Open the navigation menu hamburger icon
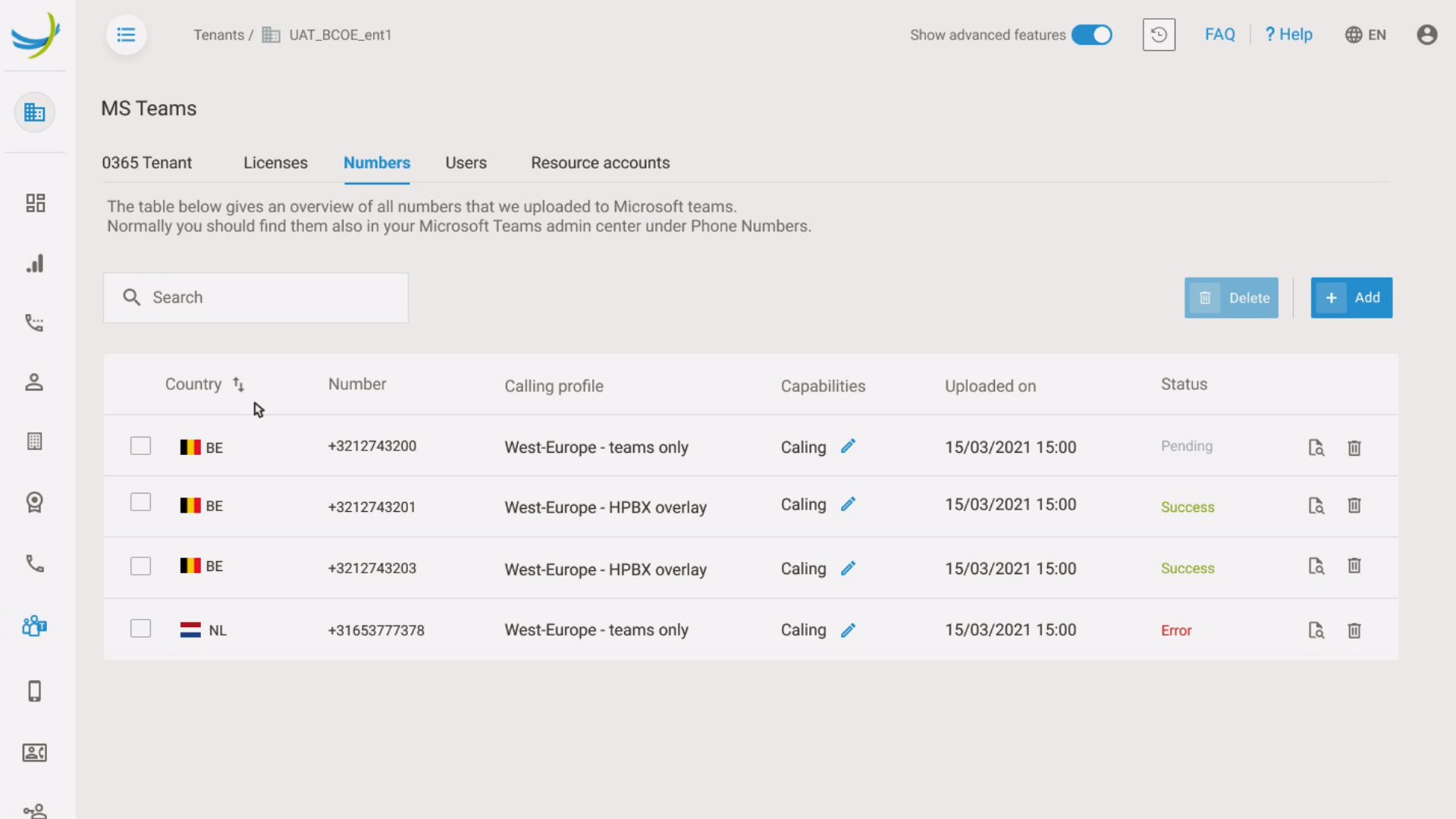Viewport: 1456px width, 819px height. [125, 35]
